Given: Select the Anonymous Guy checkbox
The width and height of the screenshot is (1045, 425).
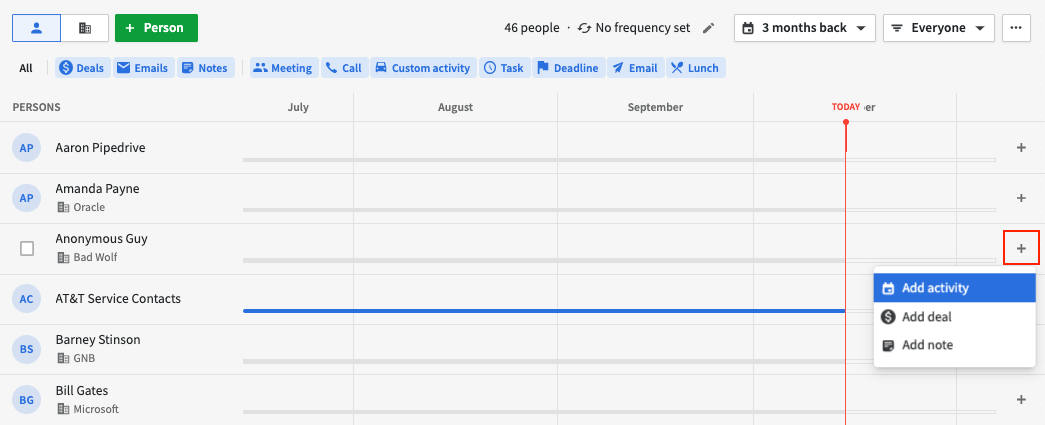Looking at the screenshot, I should pyautogui.click(x=27, y=248).
